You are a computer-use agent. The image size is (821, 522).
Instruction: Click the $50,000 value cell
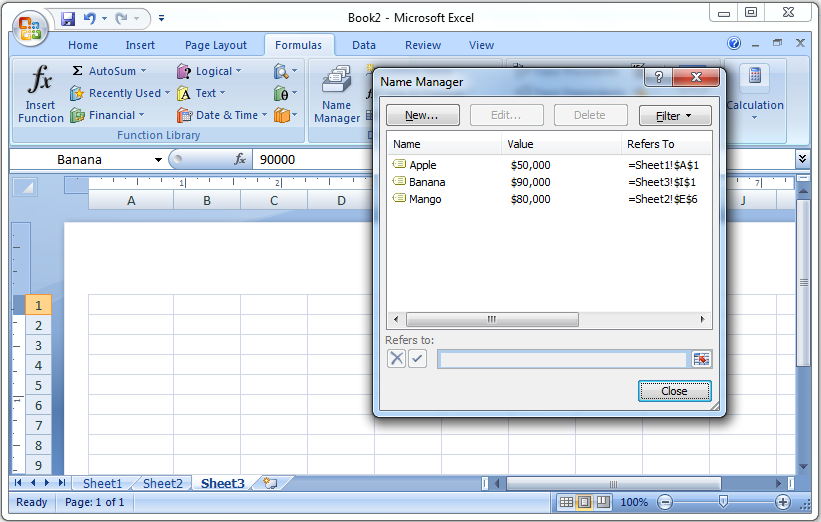tap(530, 165)
